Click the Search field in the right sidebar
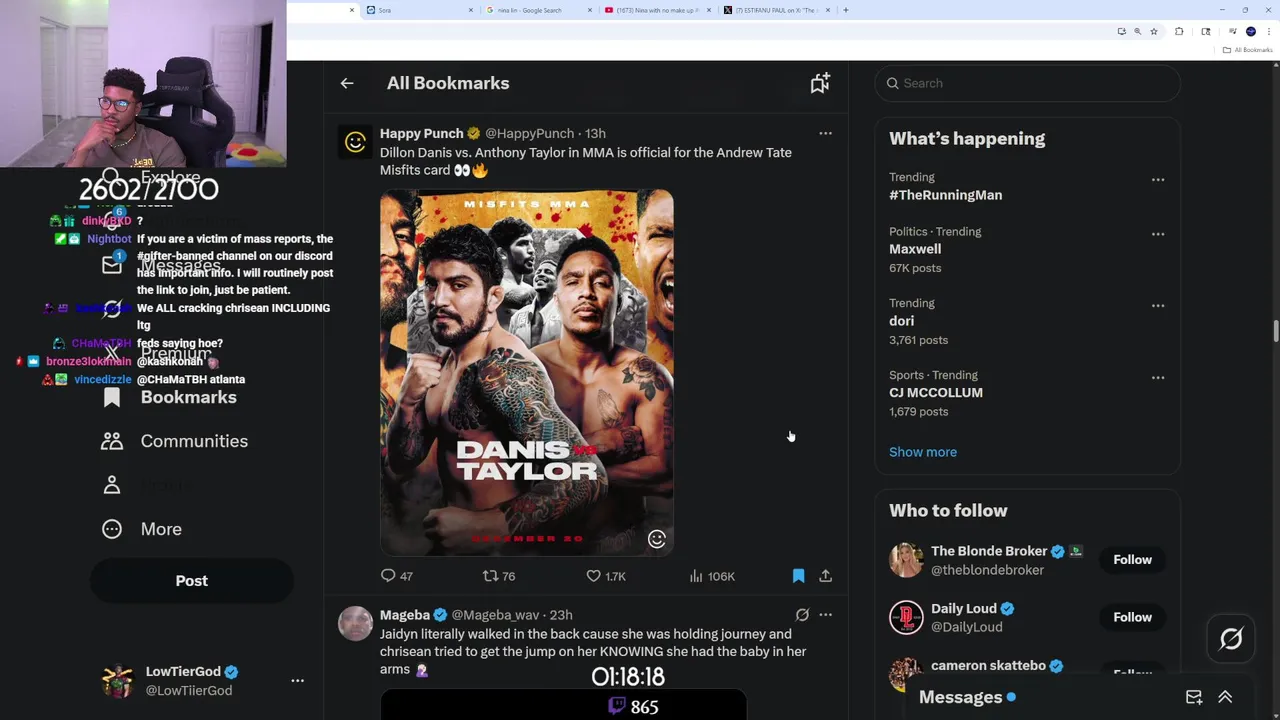 (x=1028, y=83)
